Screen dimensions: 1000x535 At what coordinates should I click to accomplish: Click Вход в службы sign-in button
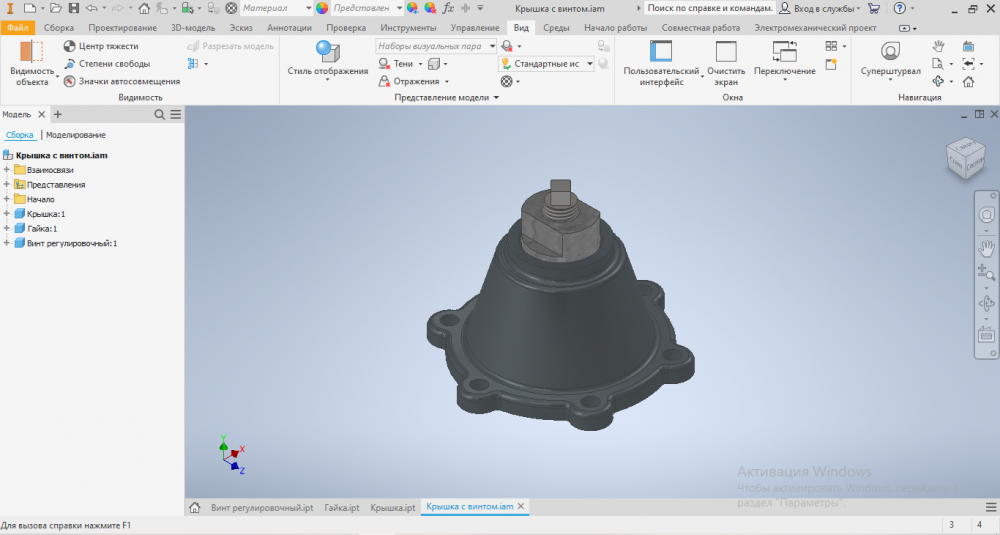817,8
